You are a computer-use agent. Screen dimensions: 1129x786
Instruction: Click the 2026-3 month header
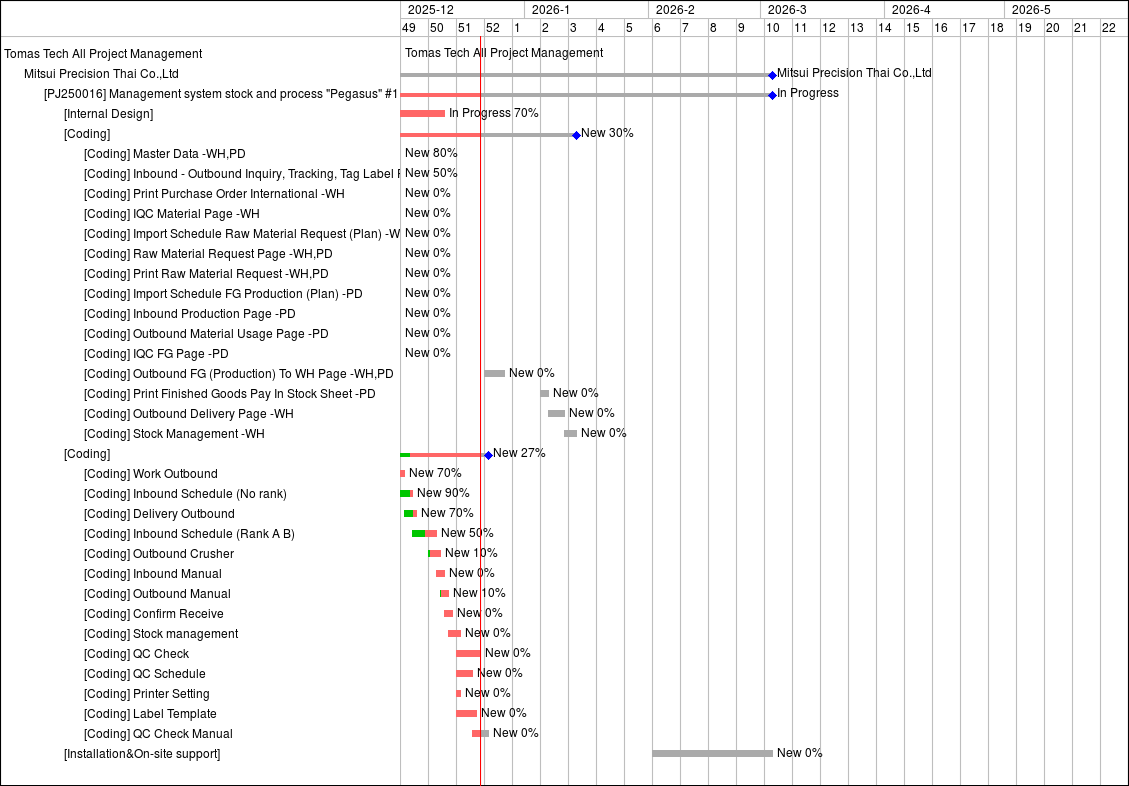coord(787,10)
